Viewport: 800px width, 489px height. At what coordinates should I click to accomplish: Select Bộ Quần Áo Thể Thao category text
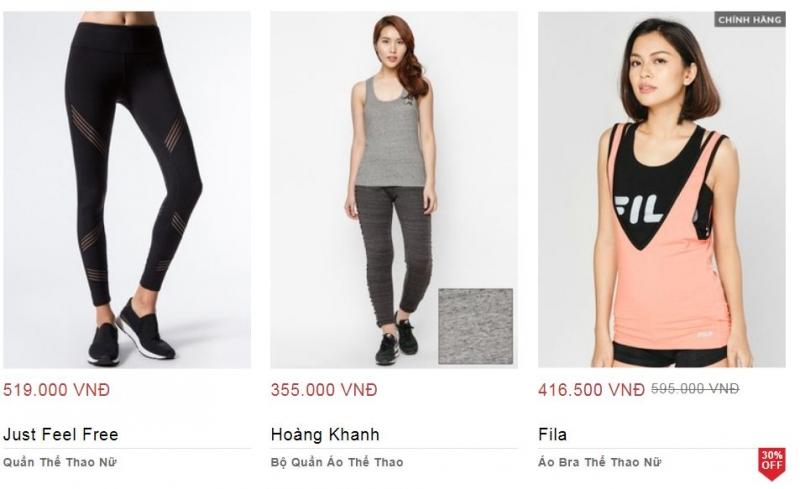[337, 462]
